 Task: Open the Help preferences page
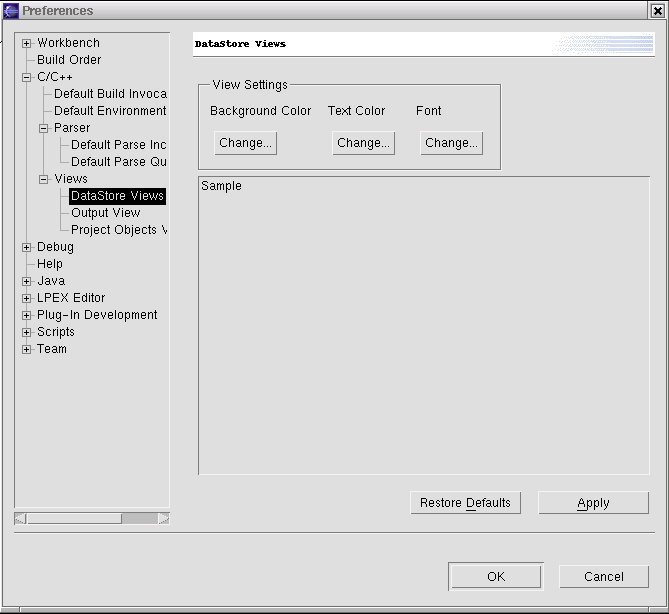[50, 264]
